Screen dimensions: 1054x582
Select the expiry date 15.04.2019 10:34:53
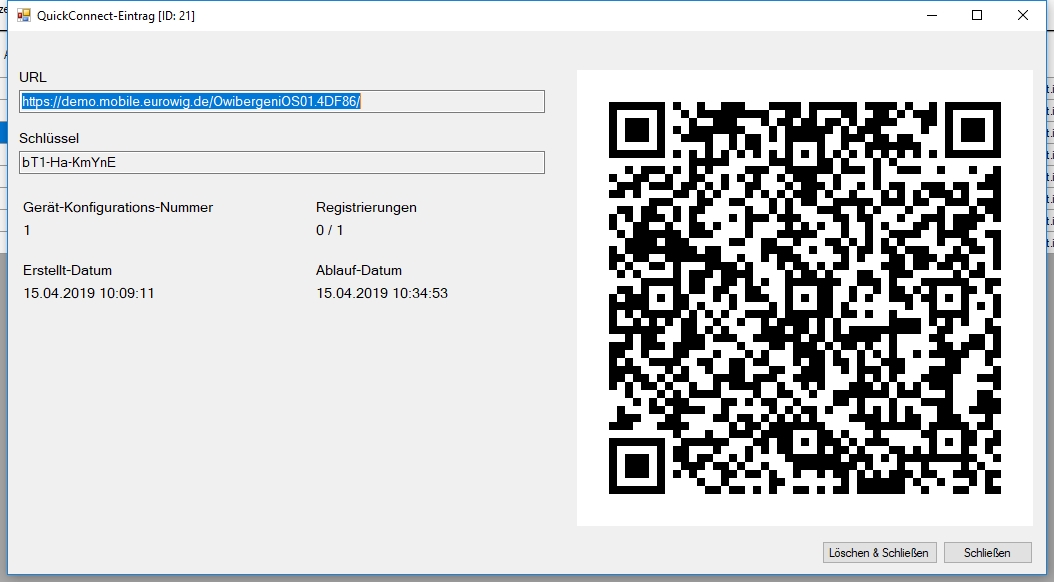pyautogui.click(x=382, y=293)
